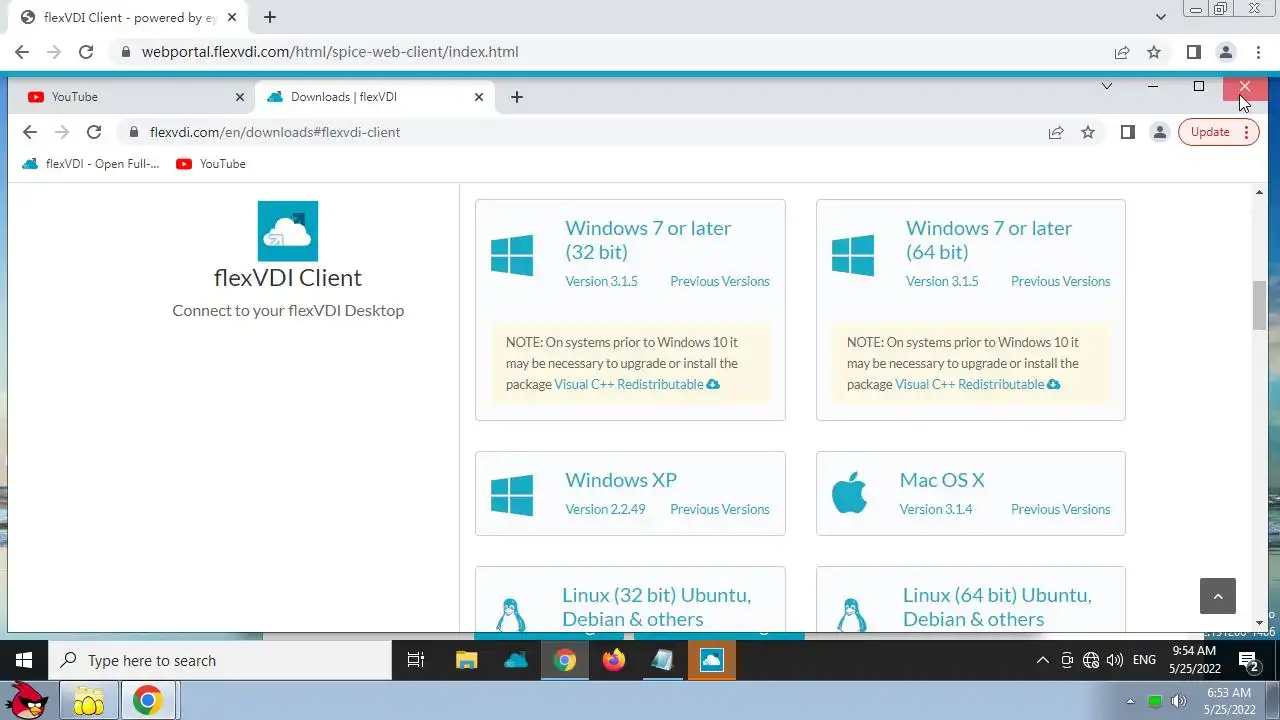Open Previous Versions for Mac OS X
Viewport: 1280px width, 720px height.
tap(1061, 509)
